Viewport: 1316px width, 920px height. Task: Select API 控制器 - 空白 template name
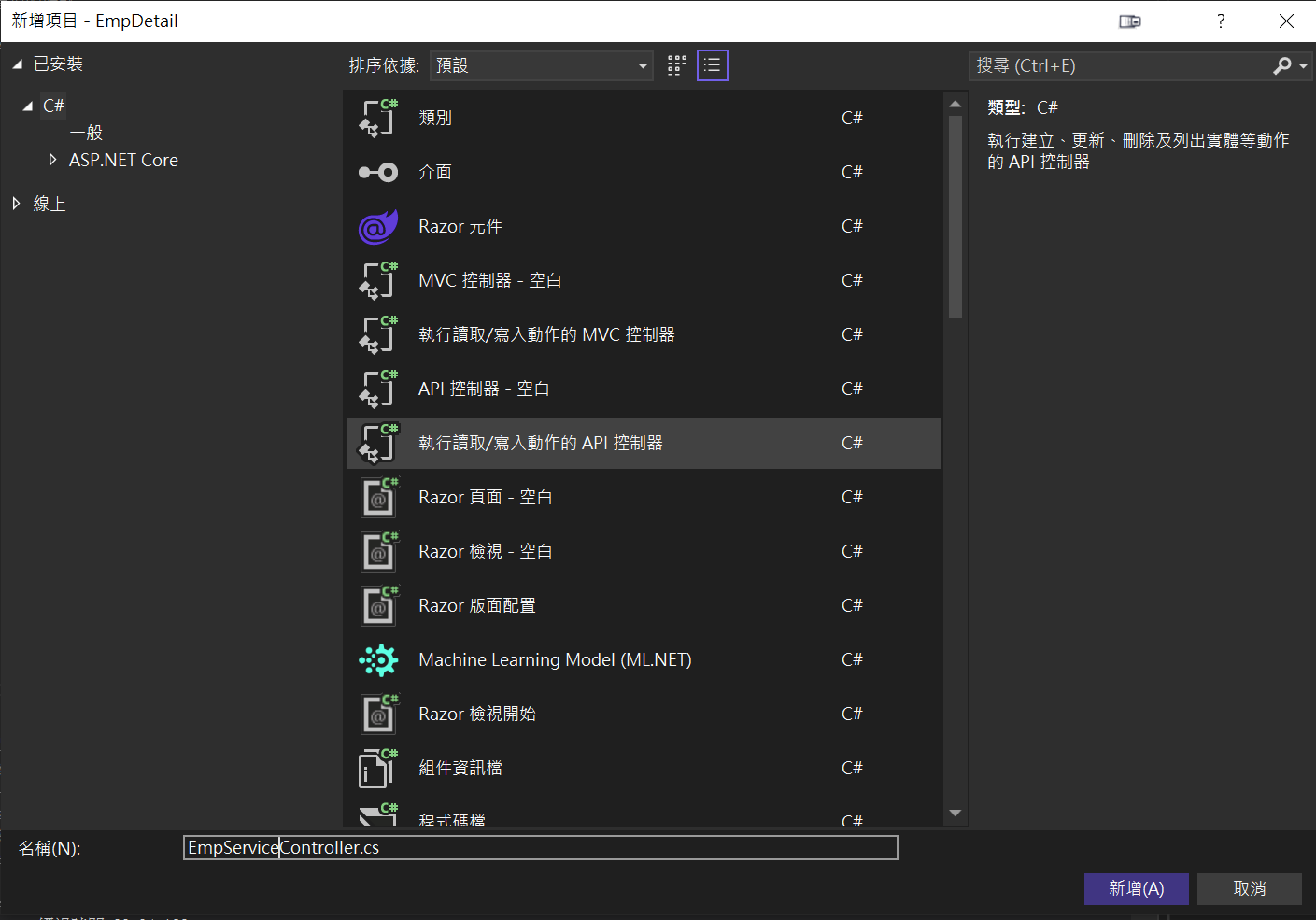484,389
